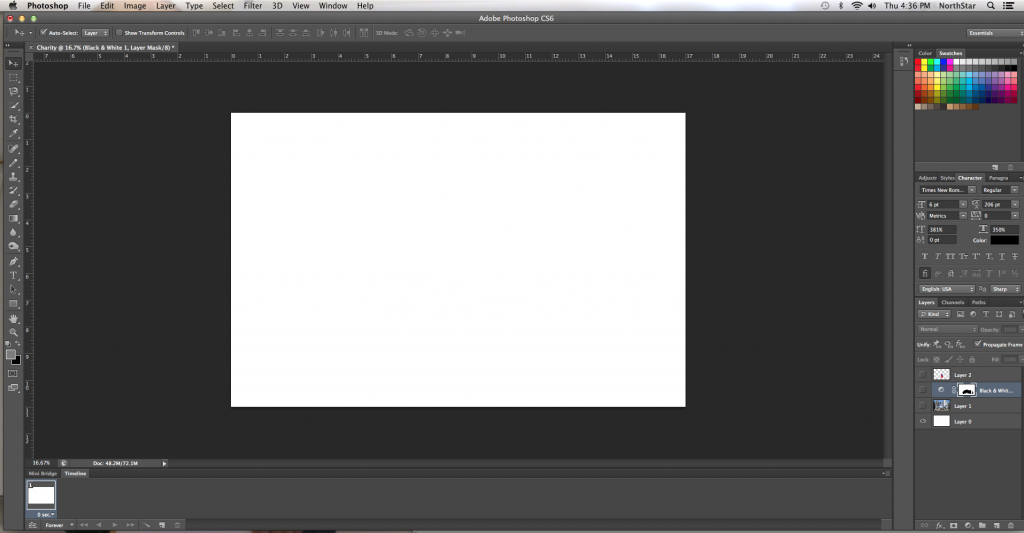The image size is (1024, 533).
Task: Select the Hand tool
Action: click(13, 319)
